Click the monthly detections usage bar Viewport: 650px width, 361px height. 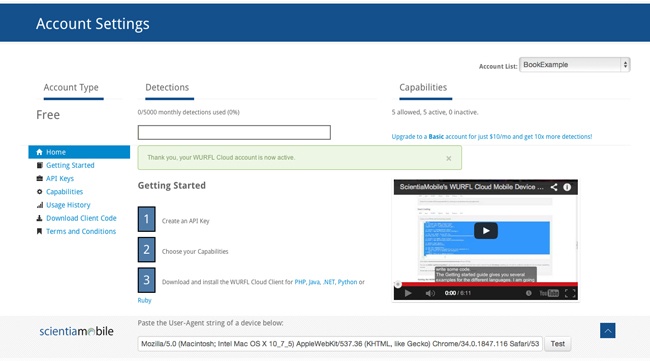coord(234,133)
